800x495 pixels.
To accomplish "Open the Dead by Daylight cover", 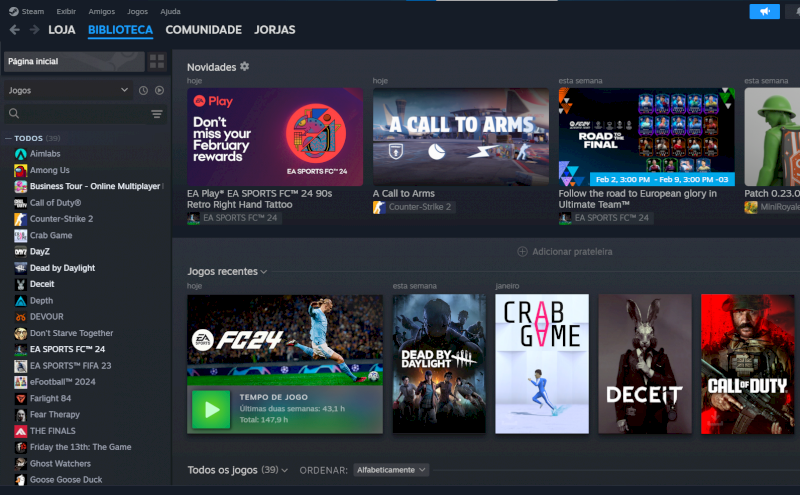I will (439, 364).
